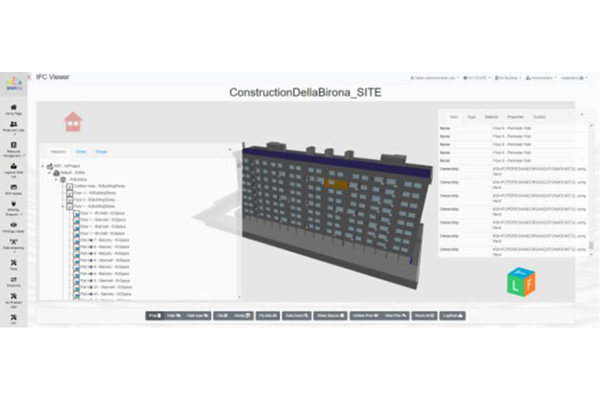The width and height of the screenshot is (600, 400).
Task: Click the Undo toolbar button
Action: point(242,316)
